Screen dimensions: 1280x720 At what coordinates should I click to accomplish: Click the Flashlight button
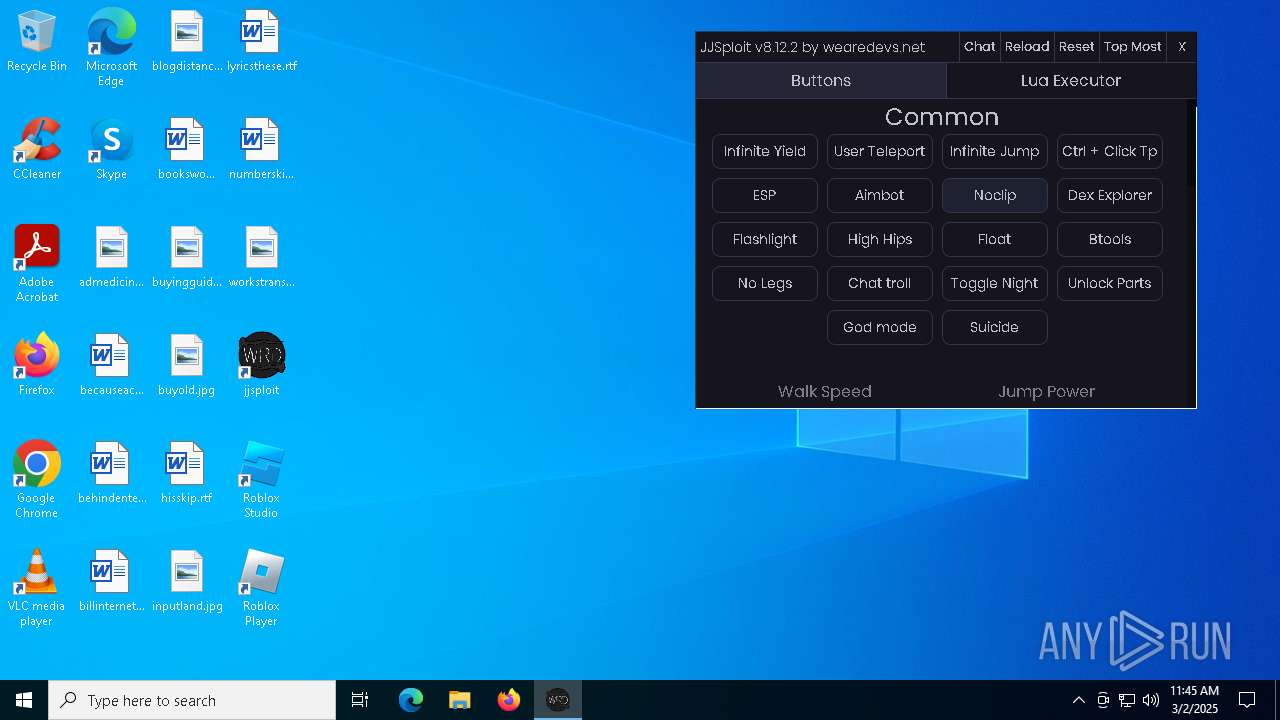[x=765, y=239]
